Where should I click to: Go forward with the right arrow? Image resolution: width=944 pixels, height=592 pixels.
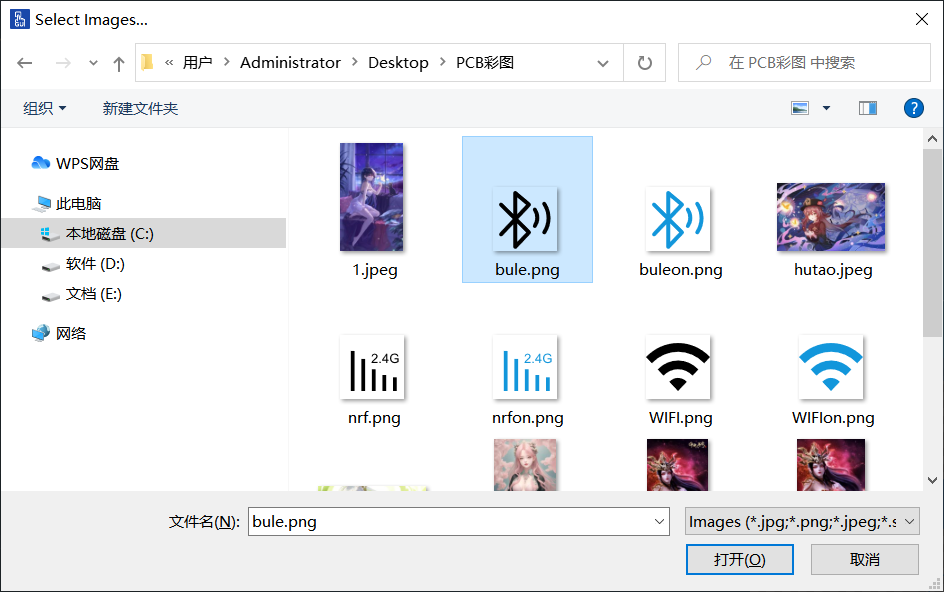point(63,63)
